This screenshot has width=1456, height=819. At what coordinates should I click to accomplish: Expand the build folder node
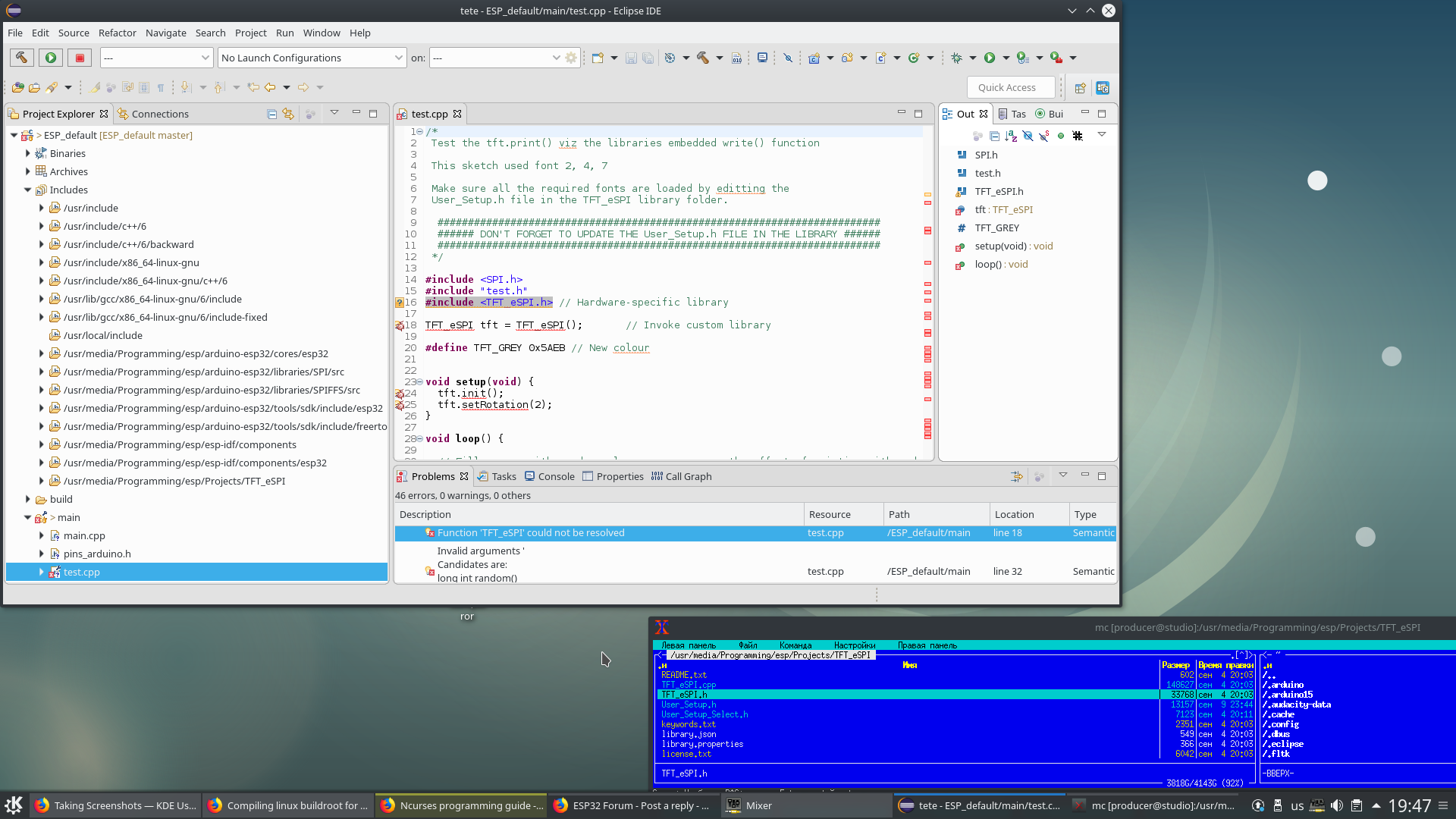click(27, 500)
